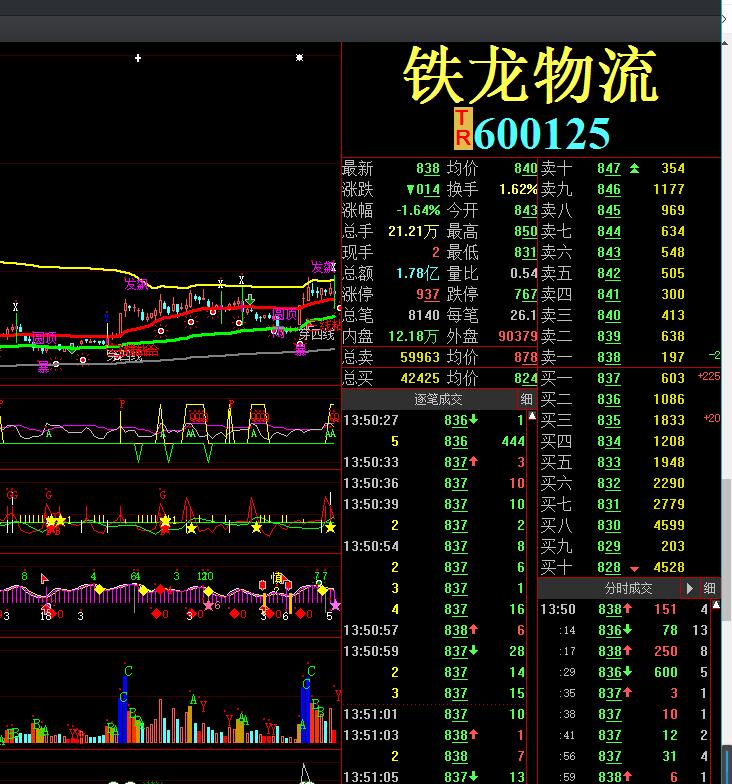Image resolution: width=732 pixels, height=784 pixels.
Task: Select the 买六 order row with volume 2290
Action: [629, 484]
